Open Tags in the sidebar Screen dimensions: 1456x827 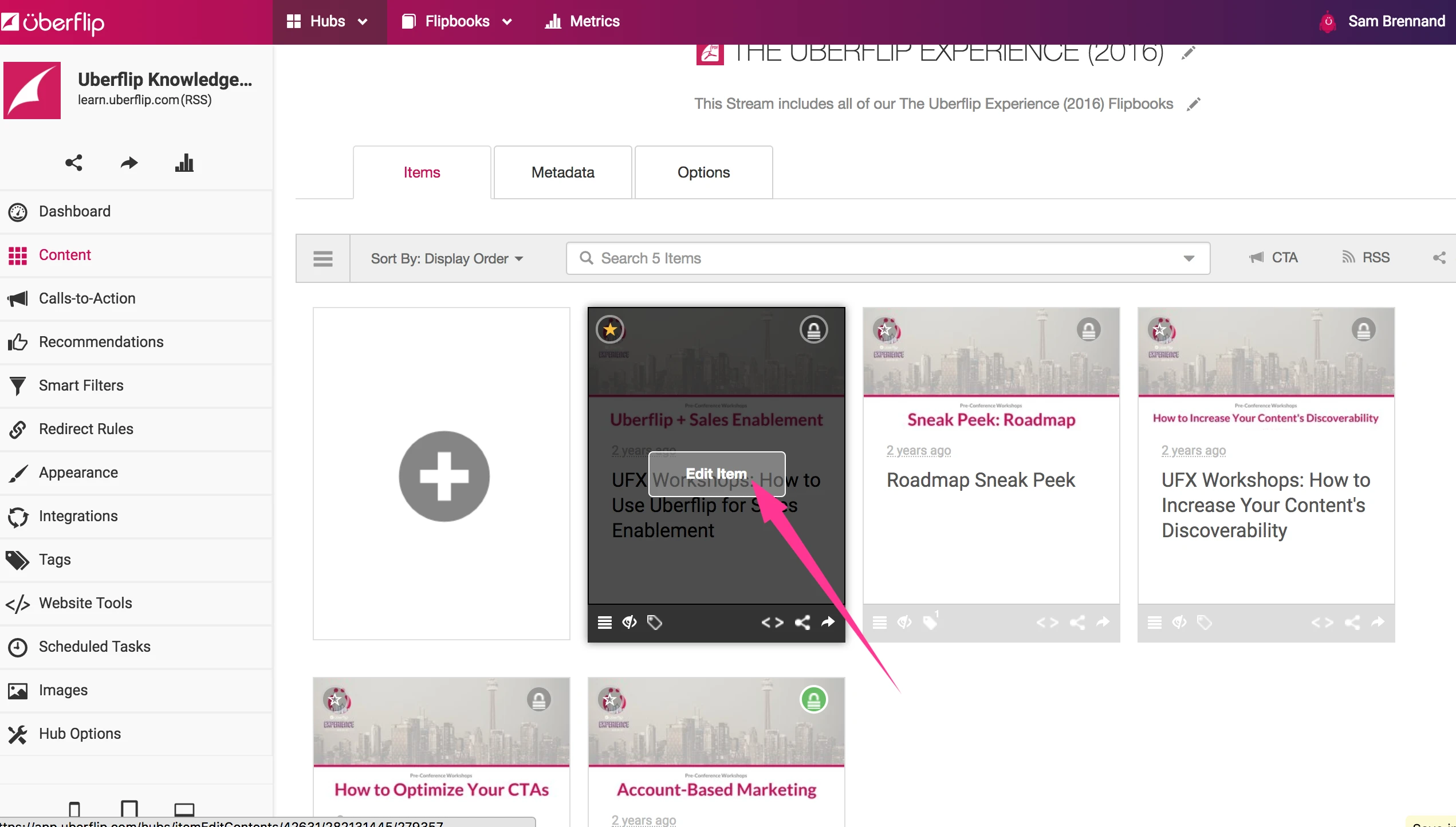pyautogui.click(x=136, y=560)
